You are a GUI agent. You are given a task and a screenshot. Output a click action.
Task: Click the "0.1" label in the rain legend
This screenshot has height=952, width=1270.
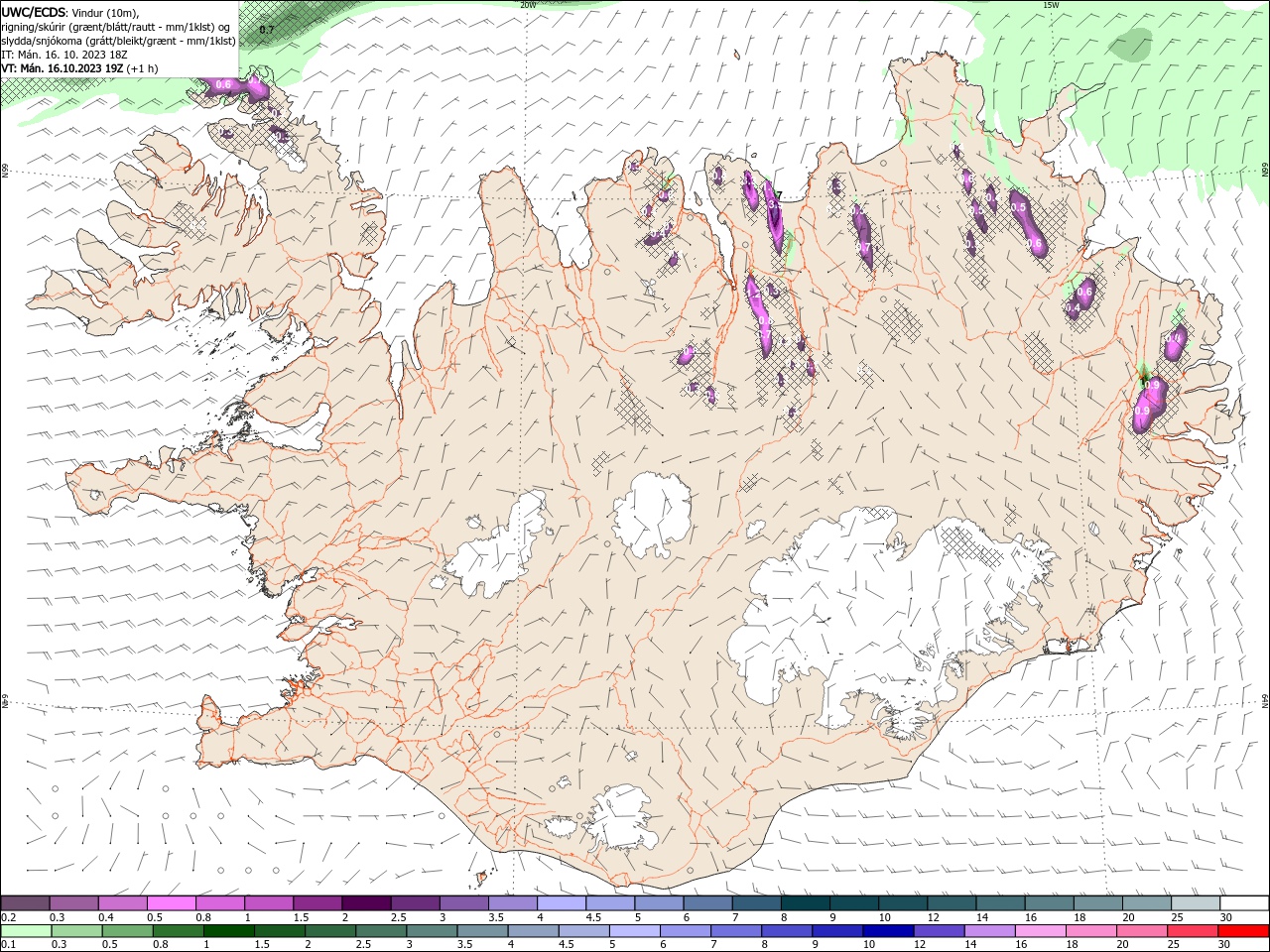pyautogui.click(x=8, y=945)
